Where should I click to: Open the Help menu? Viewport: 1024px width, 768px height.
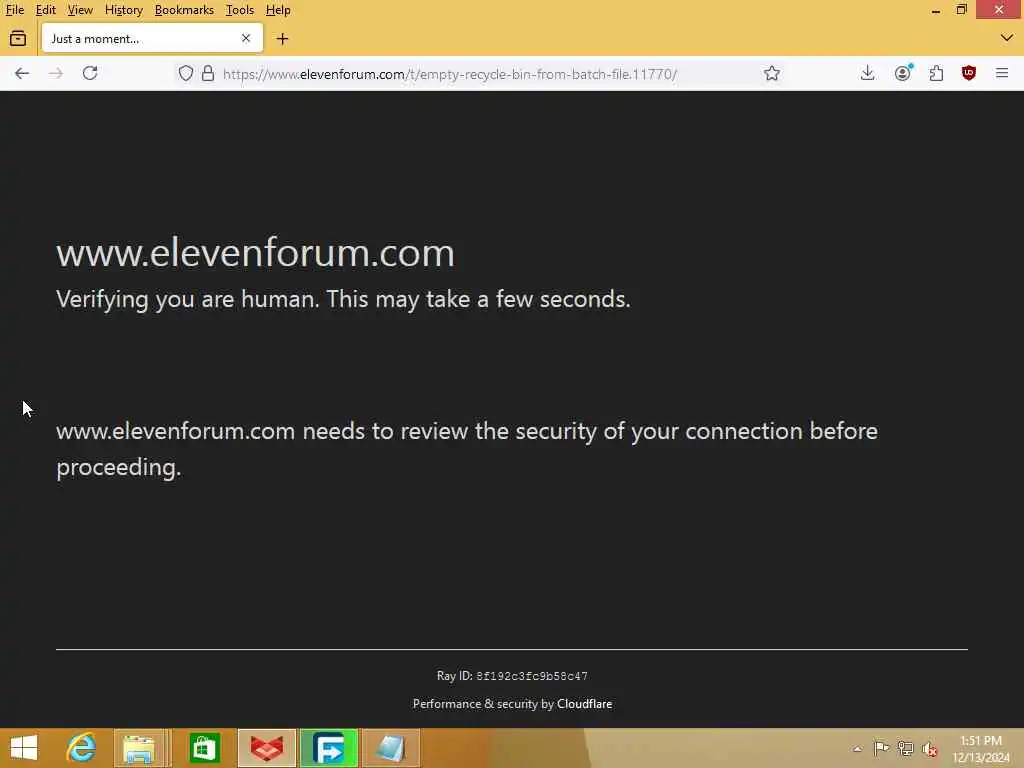pos(278,10)
